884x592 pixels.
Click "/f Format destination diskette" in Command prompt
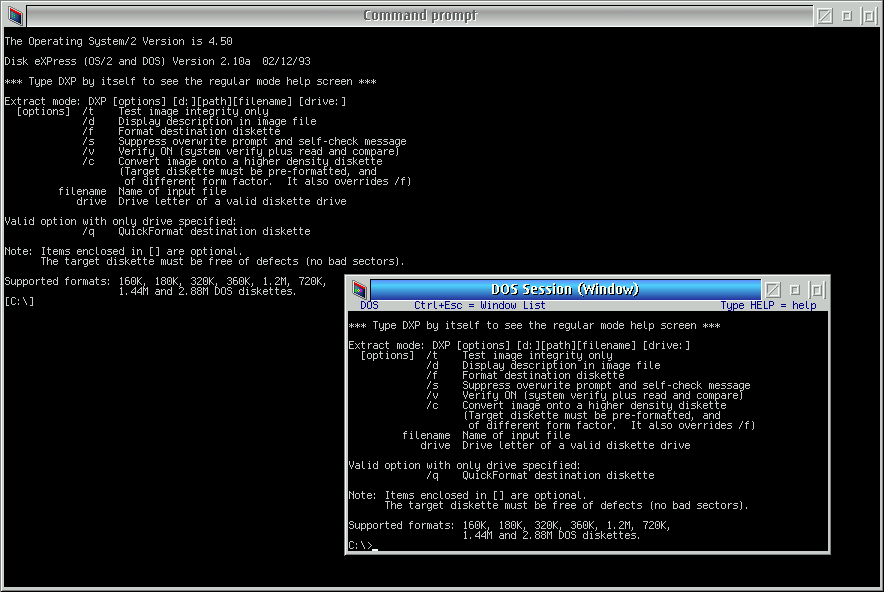[x=182, y=131]
